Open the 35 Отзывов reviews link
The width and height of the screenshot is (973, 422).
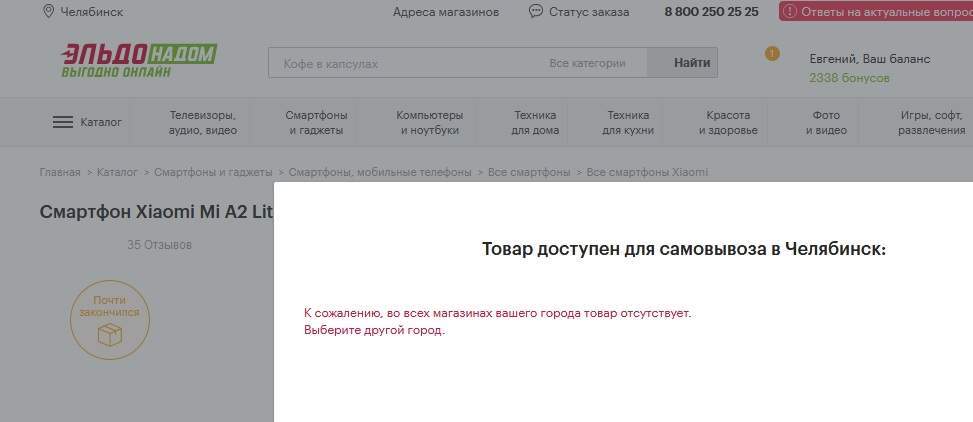point(159,245)
